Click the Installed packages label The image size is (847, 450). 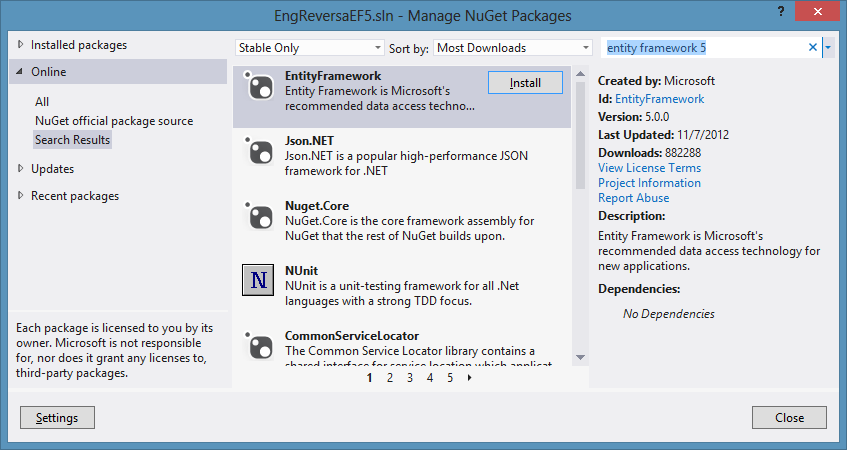pyautogui.click(x=79, y=45)
